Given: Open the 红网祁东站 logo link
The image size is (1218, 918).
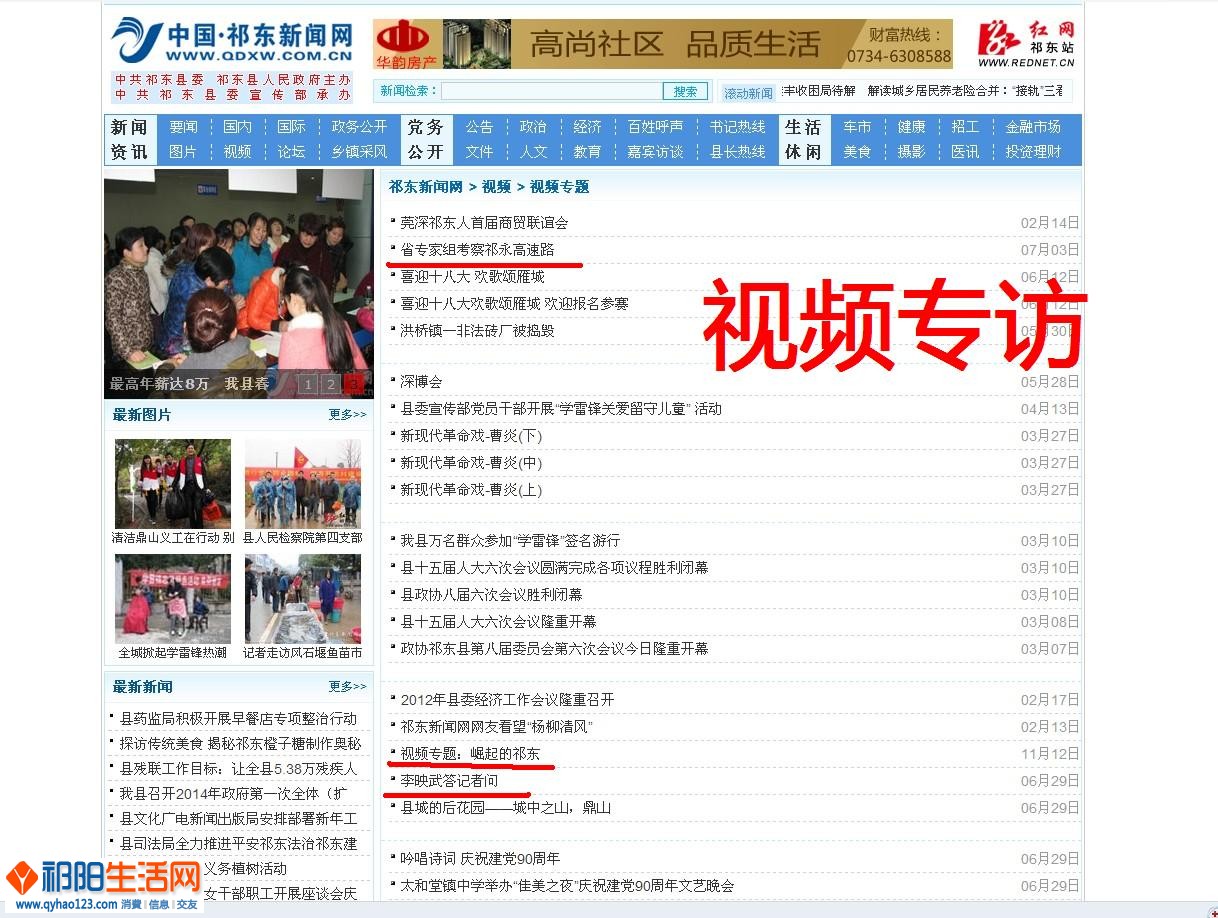Looking at the screenshot, I should coord(1026,43).
